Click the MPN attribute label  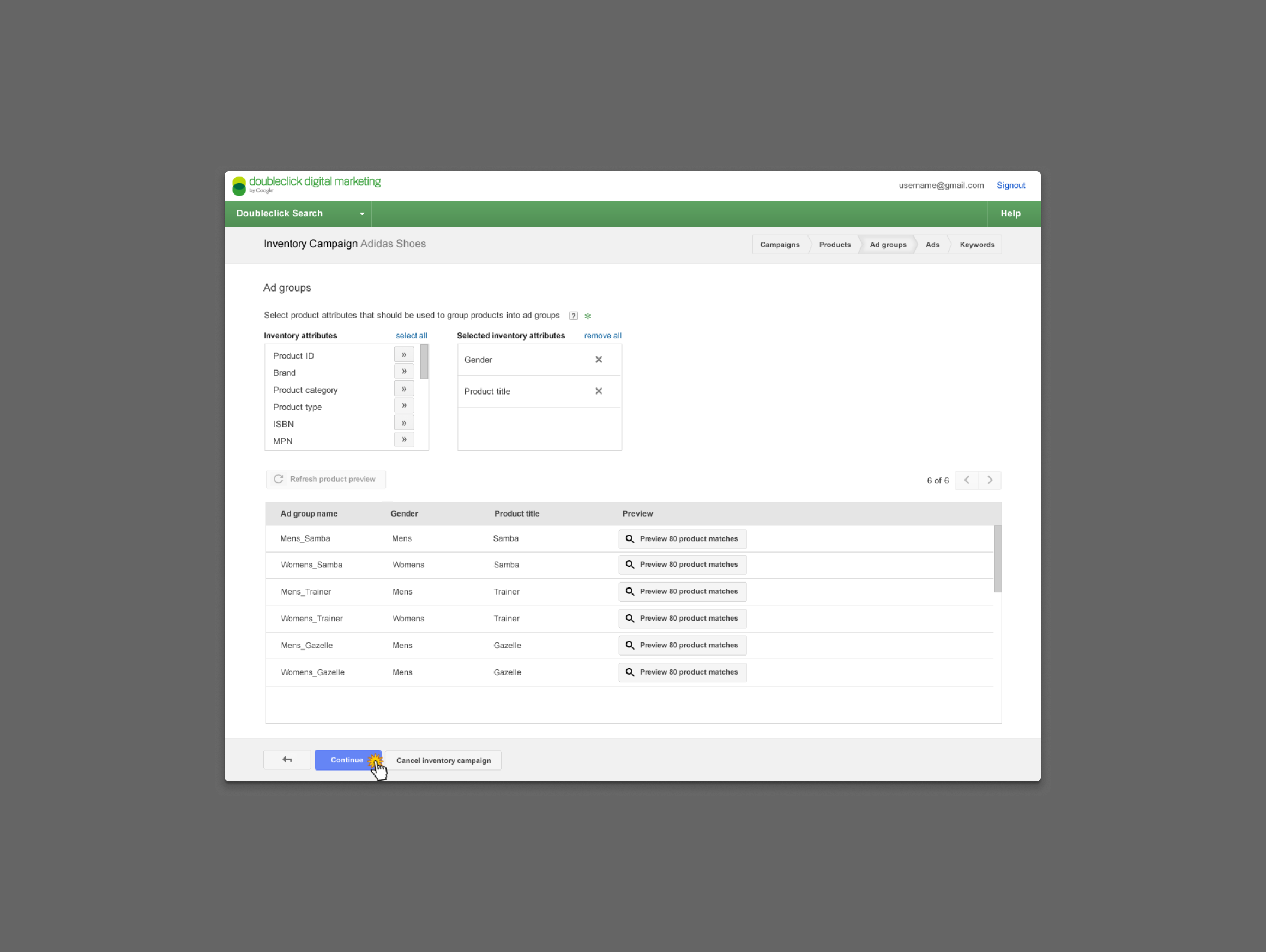click(x=283, y=441)
